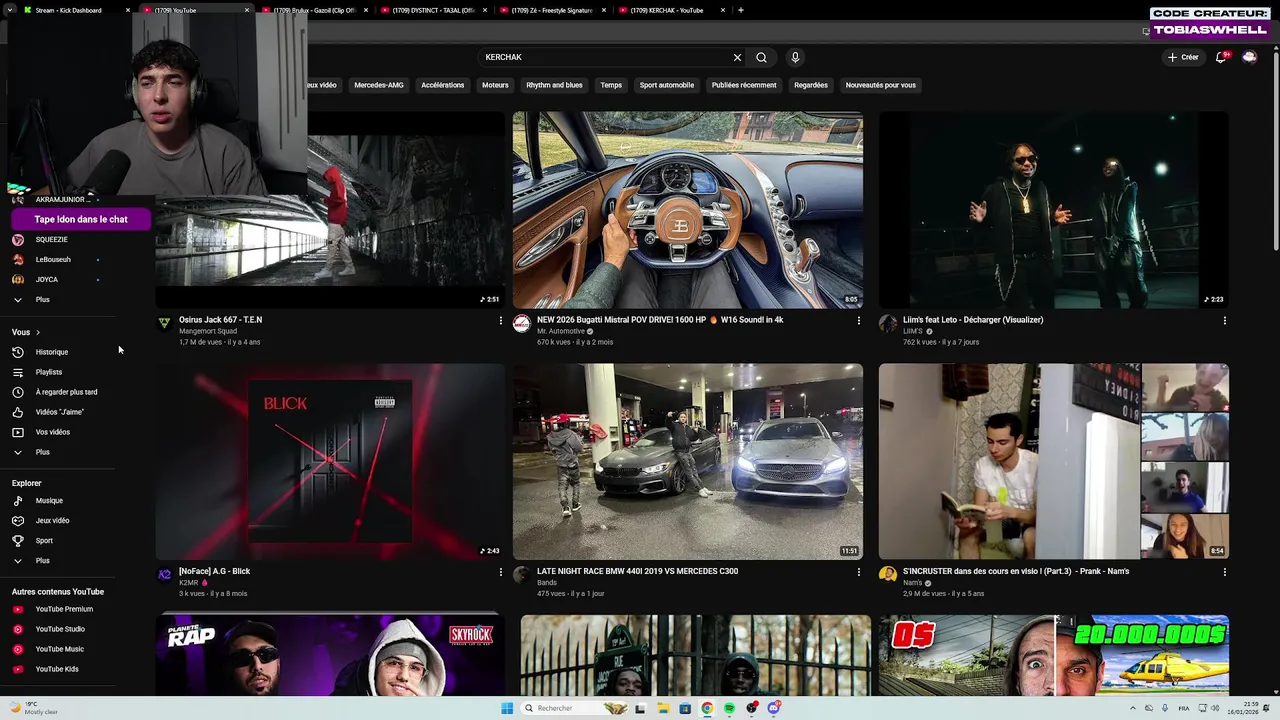Select the Sport automobile chip
This screenshot has height=720, width=1280.
pyautogui.click(x=667, y=85)
